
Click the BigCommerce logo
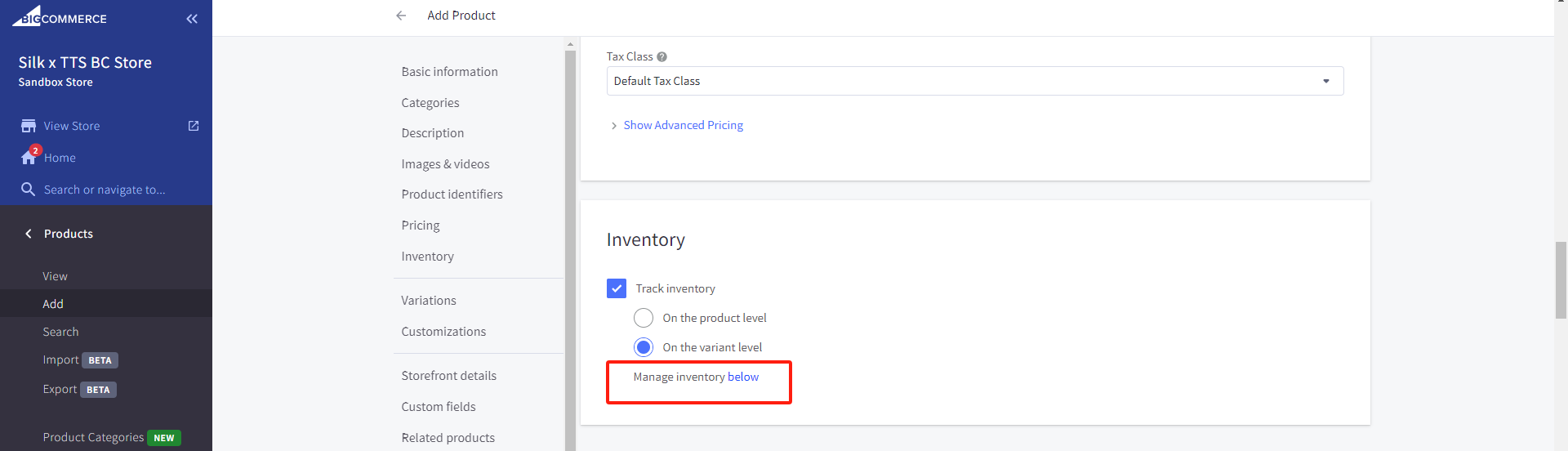coord(60,17)
